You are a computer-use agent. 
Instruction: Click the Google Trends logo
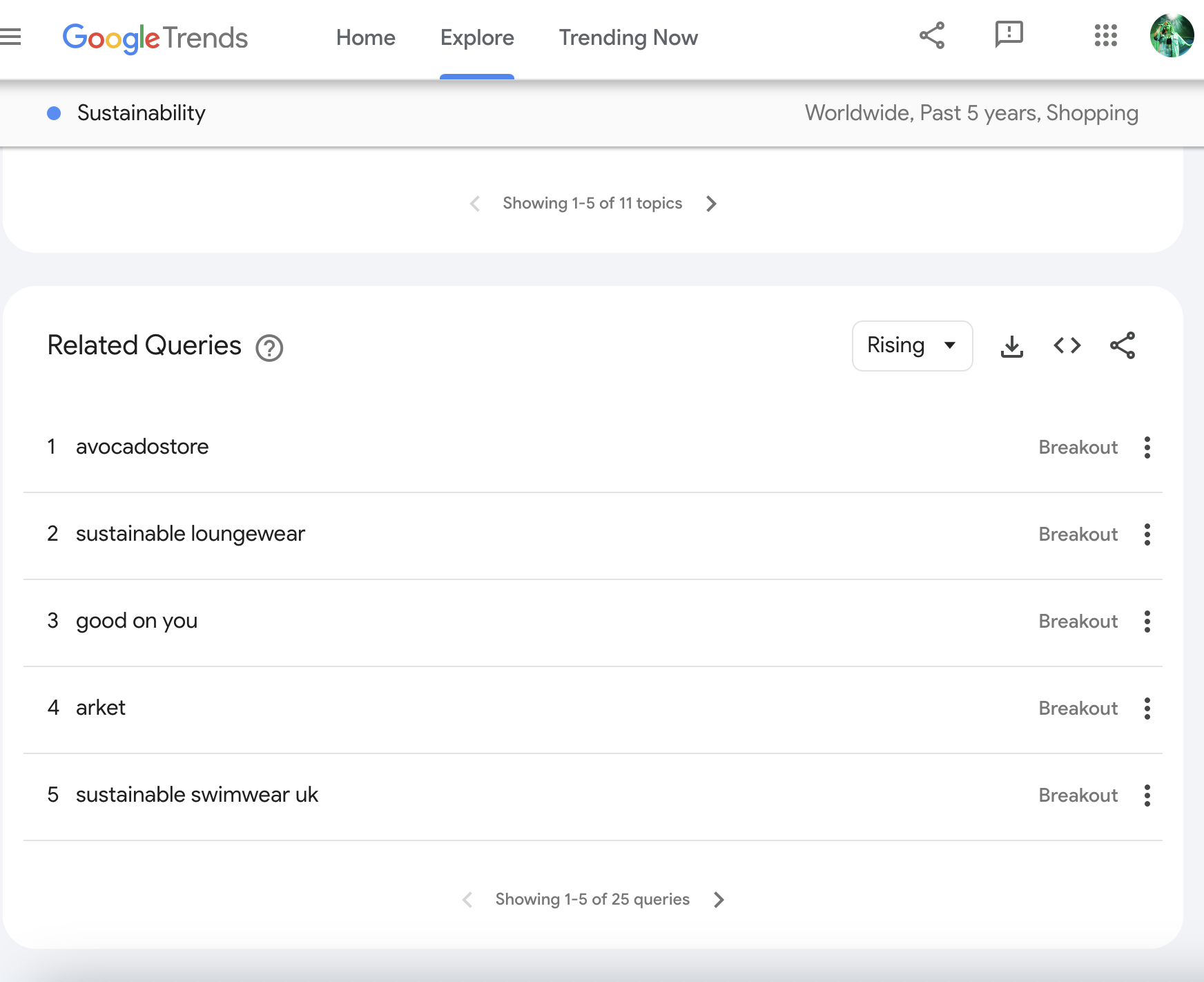(155, 38)
